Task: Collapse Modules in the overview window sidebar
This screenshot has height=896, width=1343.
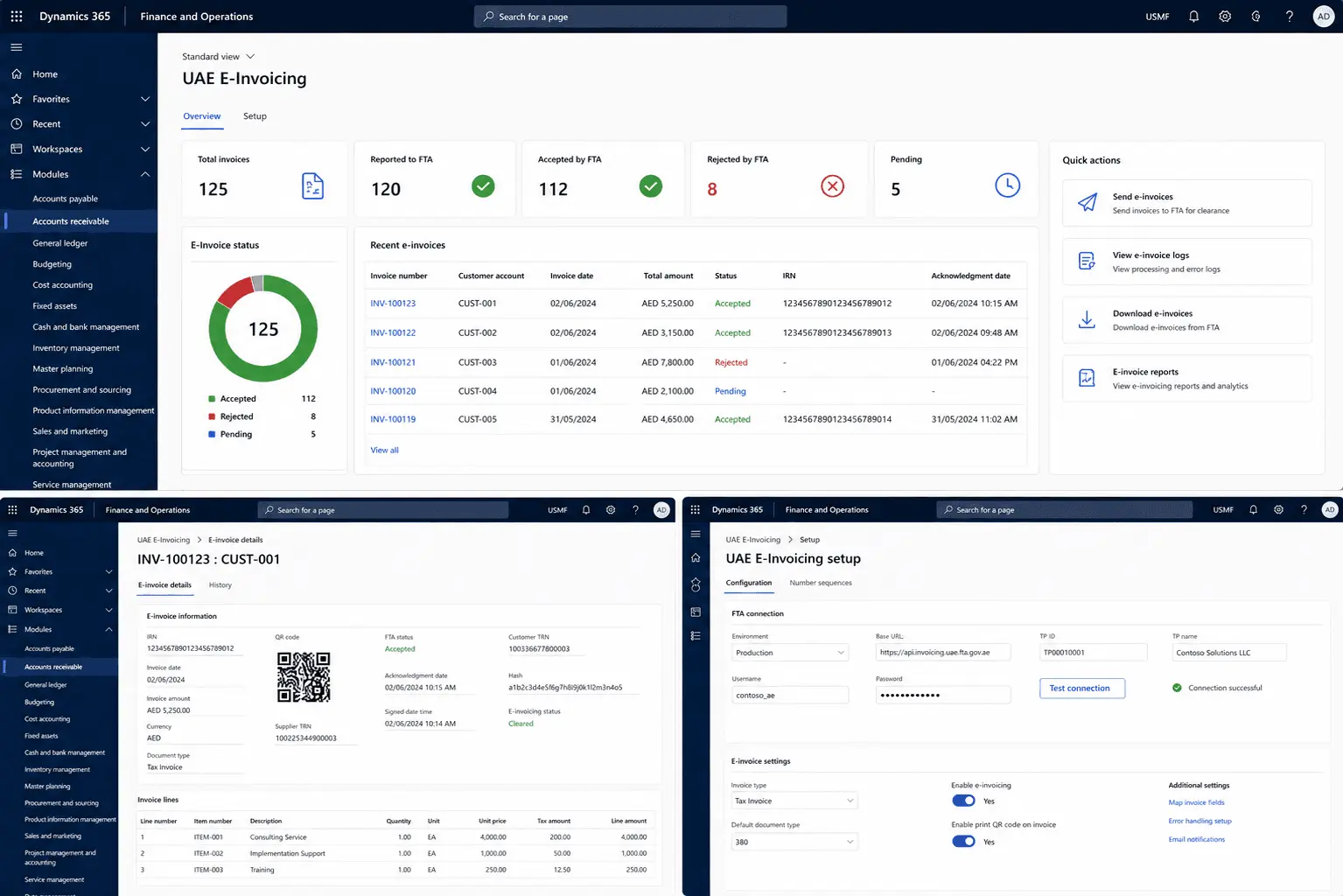Action: click(x=145, y=174)
